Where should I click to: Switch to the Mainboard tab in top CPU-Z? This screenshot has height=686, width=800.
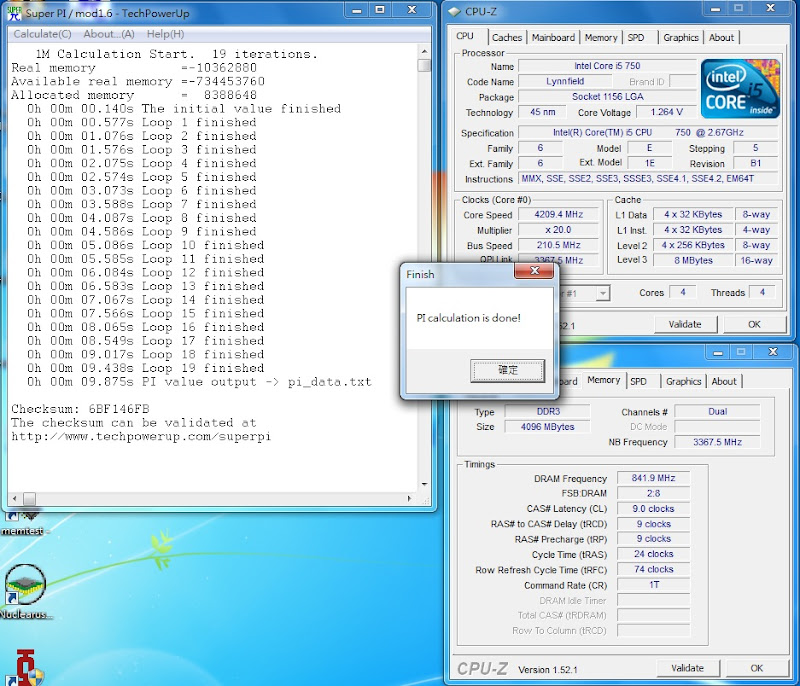(553, 38)
